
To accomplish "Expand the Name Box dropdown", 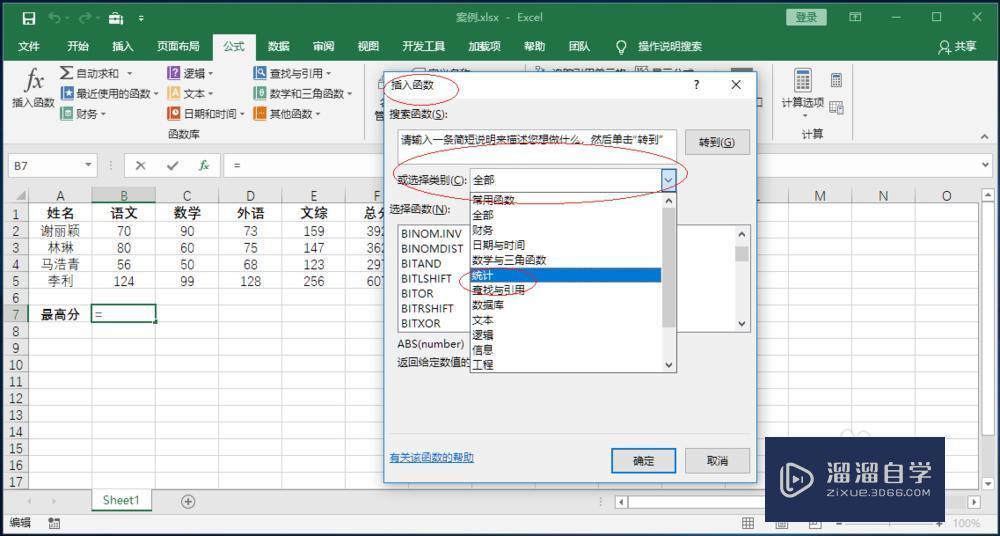I will pos(89,166).
